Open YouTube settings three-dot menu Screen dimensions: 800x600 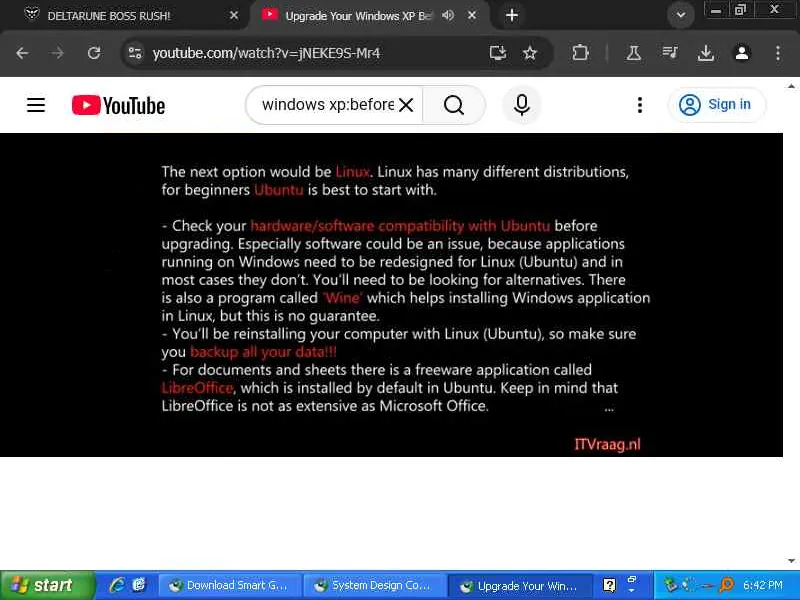click(639, 105)
